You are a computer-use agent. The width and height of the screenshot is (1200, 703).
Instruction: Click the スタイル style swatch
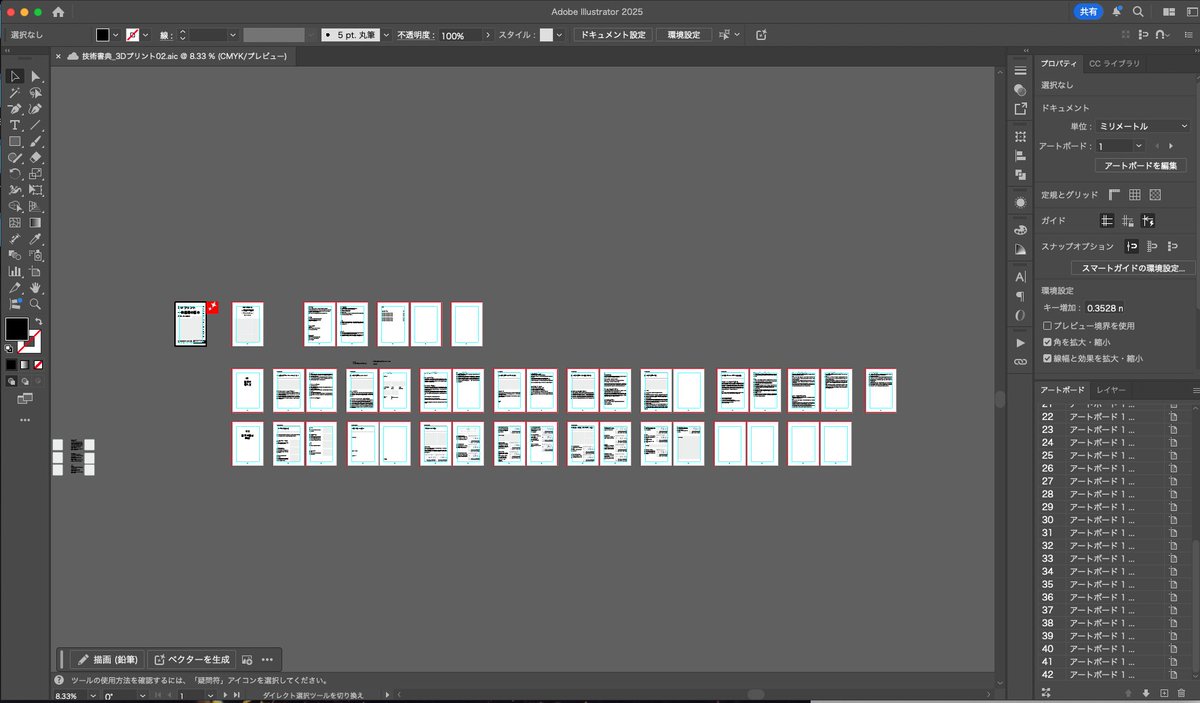click(x=546, y=35)
